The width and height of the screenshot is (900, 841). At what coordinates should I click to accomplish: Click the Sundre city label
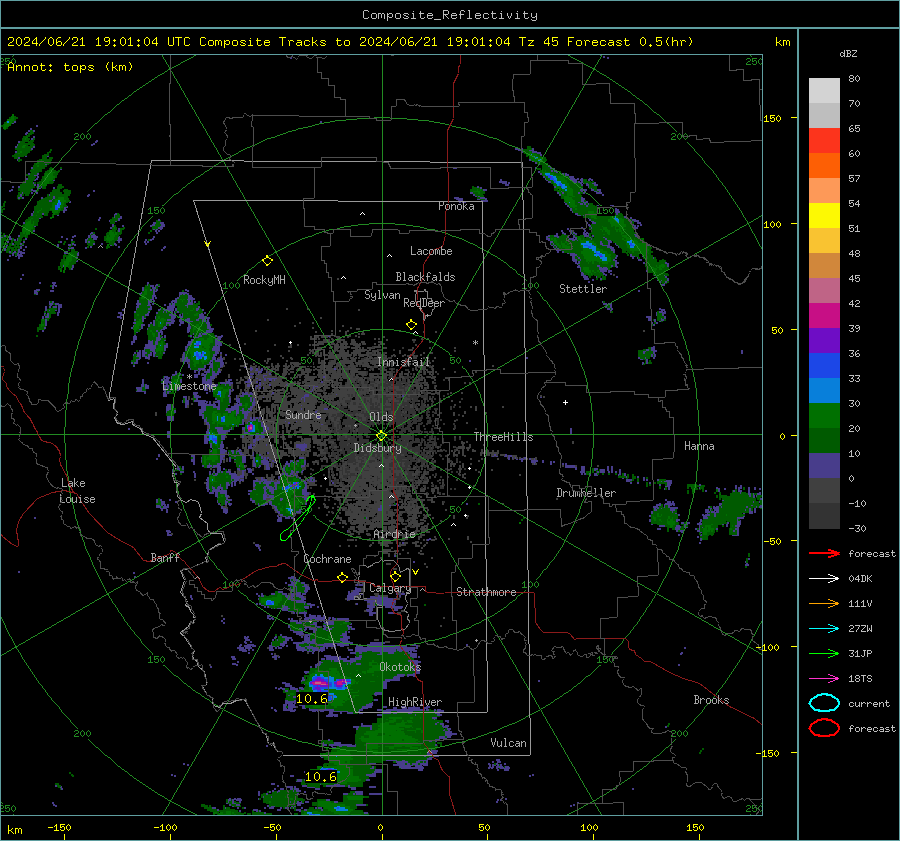pos(303,414)
